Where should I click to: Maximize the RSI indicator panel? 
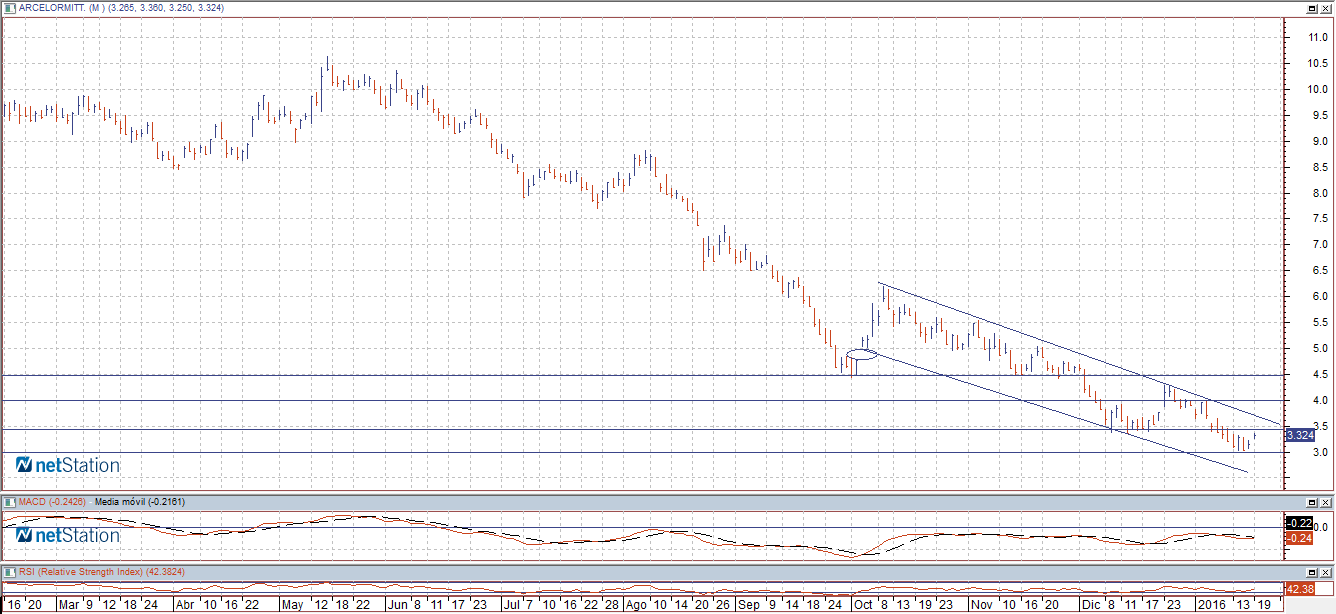1311,571
